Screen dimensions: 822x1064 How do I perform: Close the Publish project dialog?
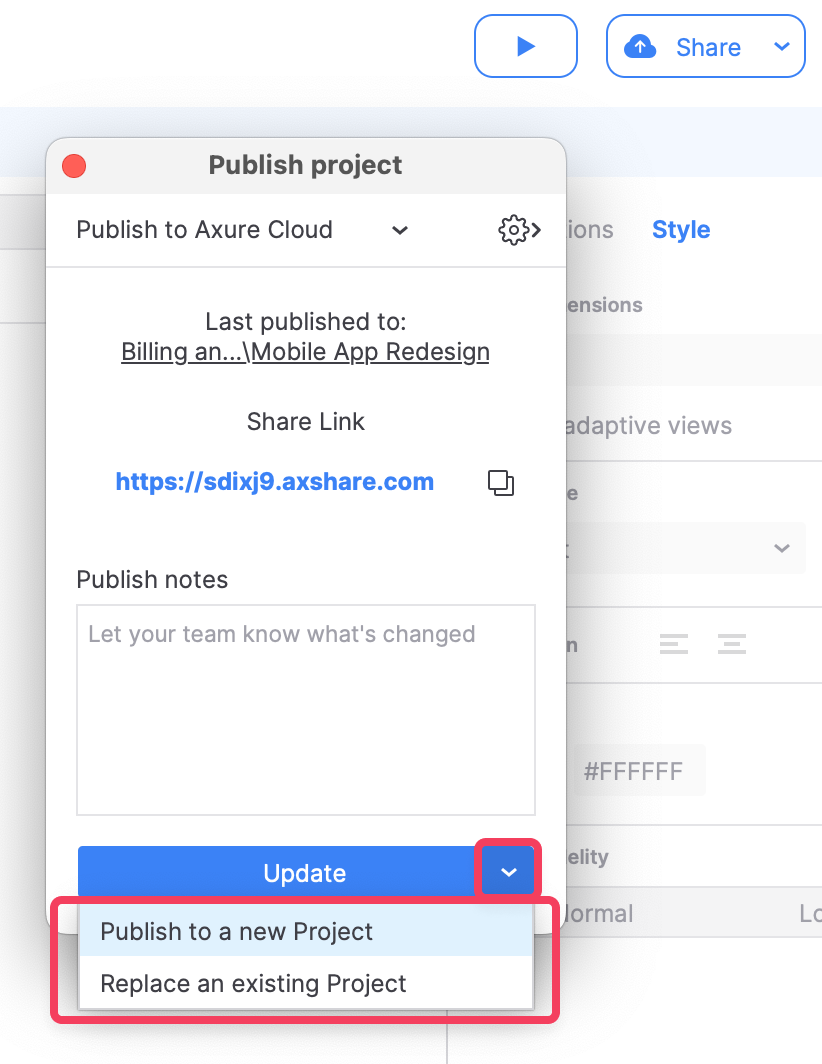74,165
